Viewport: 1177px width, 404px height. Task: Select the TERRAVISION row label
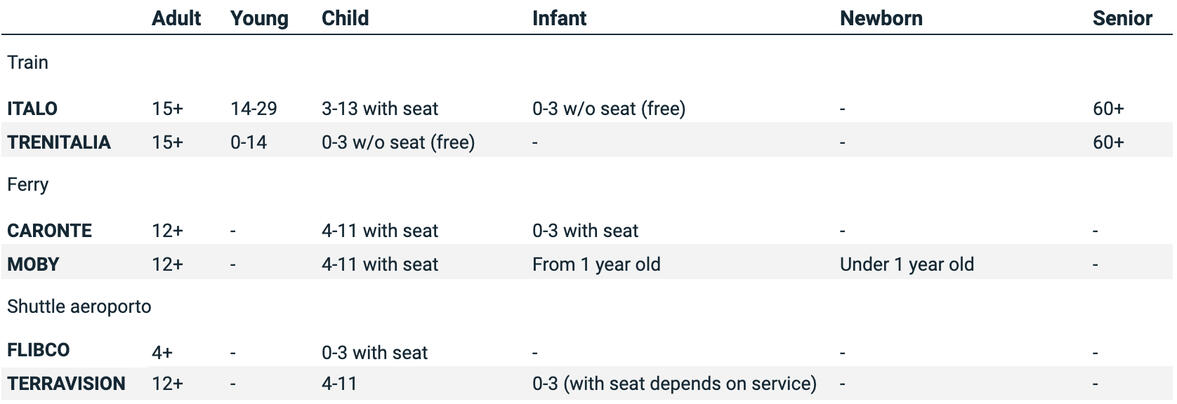coord(66,383)
